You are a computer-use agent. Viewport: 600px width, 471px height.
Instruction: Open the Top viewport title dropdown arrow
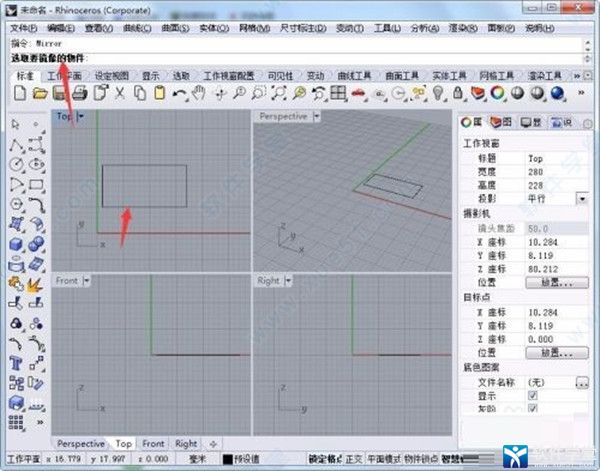[x=81, y=116]
